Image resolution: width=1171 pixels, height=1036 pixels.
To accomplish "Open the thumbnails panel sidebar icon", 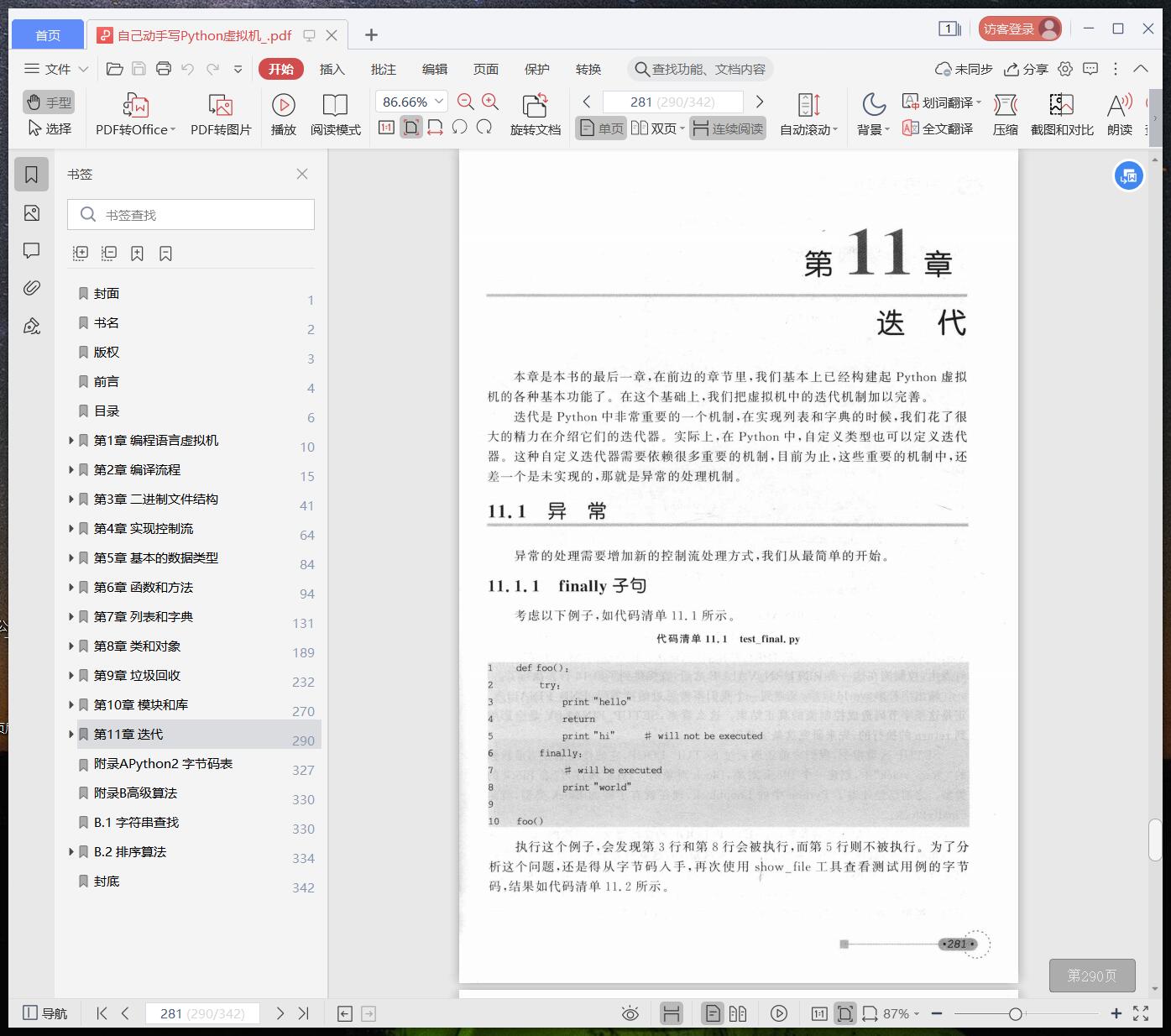I will point(32,213).
